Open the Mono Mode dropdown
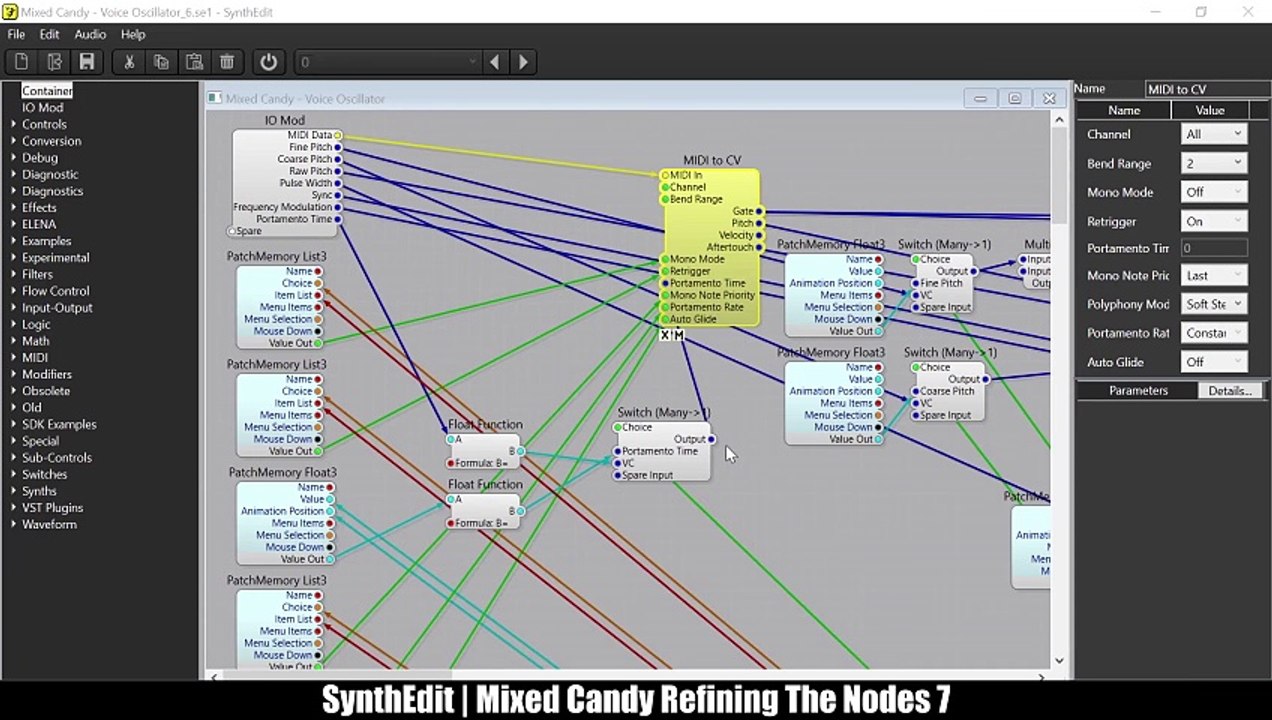The height and width of the screenshot is (720, 1272). coord(1214,192)
